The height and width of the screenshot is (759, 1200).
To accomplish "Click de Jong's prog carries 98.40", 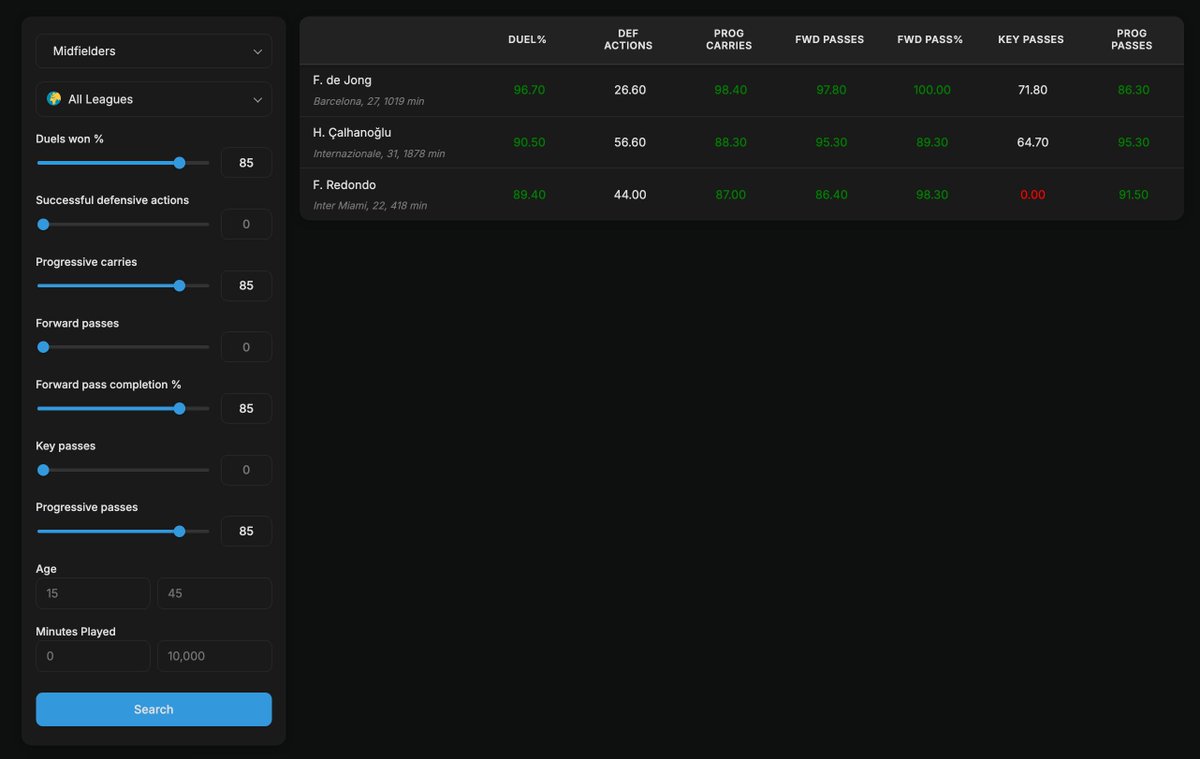I will point(730,90).
